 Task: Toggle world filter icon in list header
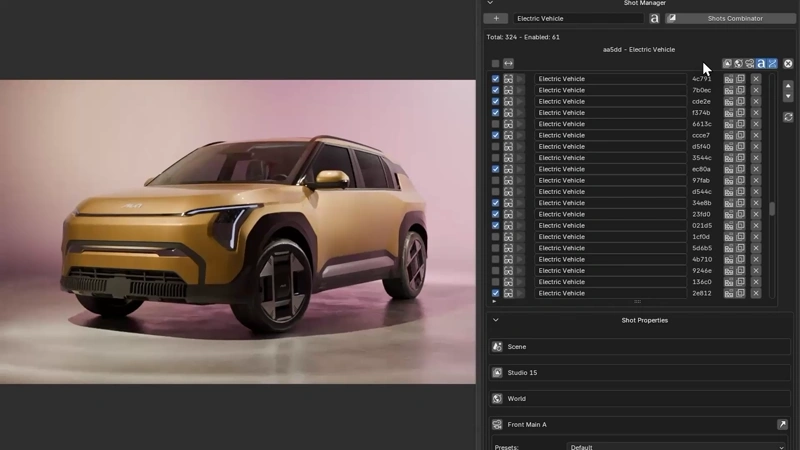pyautogui.click(x=738, y=64)
